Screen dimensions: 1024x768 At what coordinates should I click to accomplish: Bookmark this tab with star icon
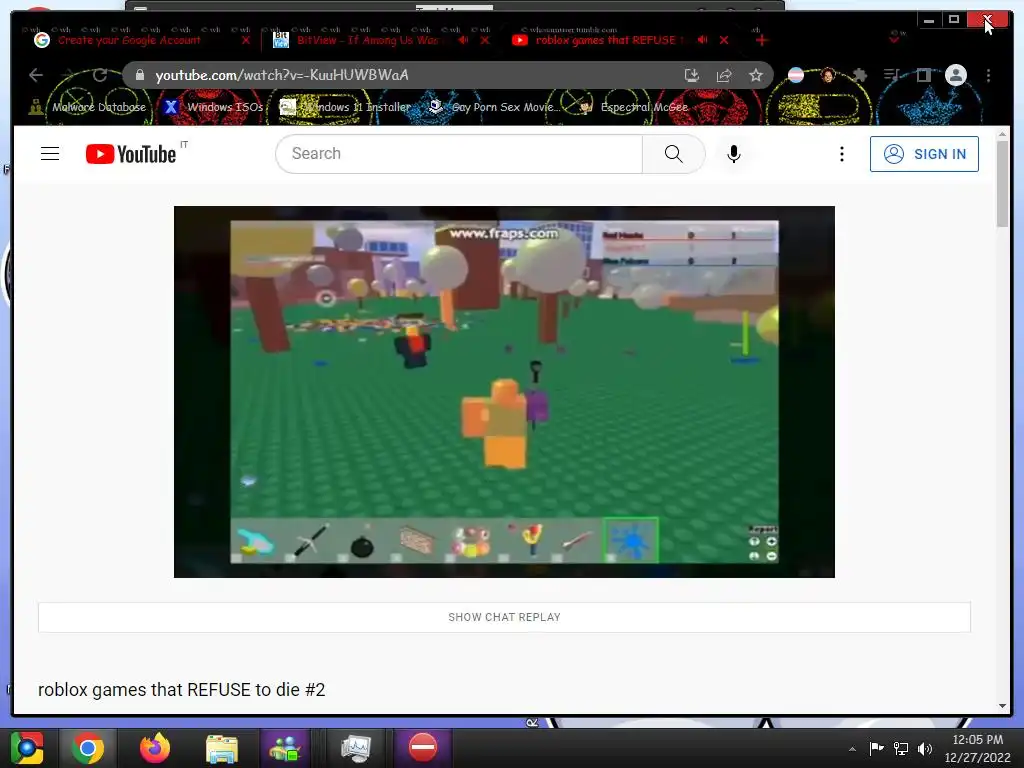pos(756,75)
